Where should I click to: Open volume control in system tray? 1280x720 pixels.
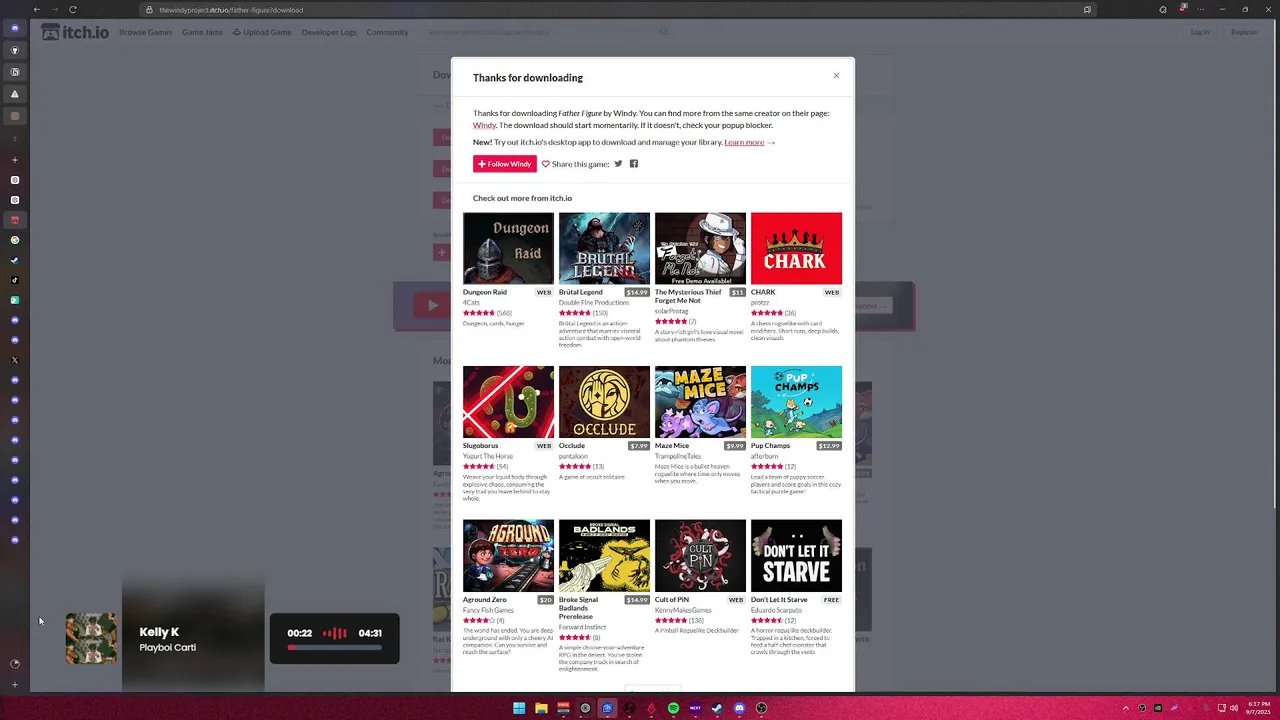tap(1234, 708)
